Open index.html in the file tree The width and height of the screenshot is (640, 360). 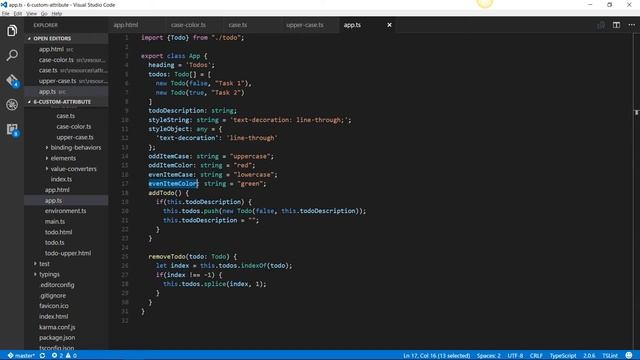(53, 316)
